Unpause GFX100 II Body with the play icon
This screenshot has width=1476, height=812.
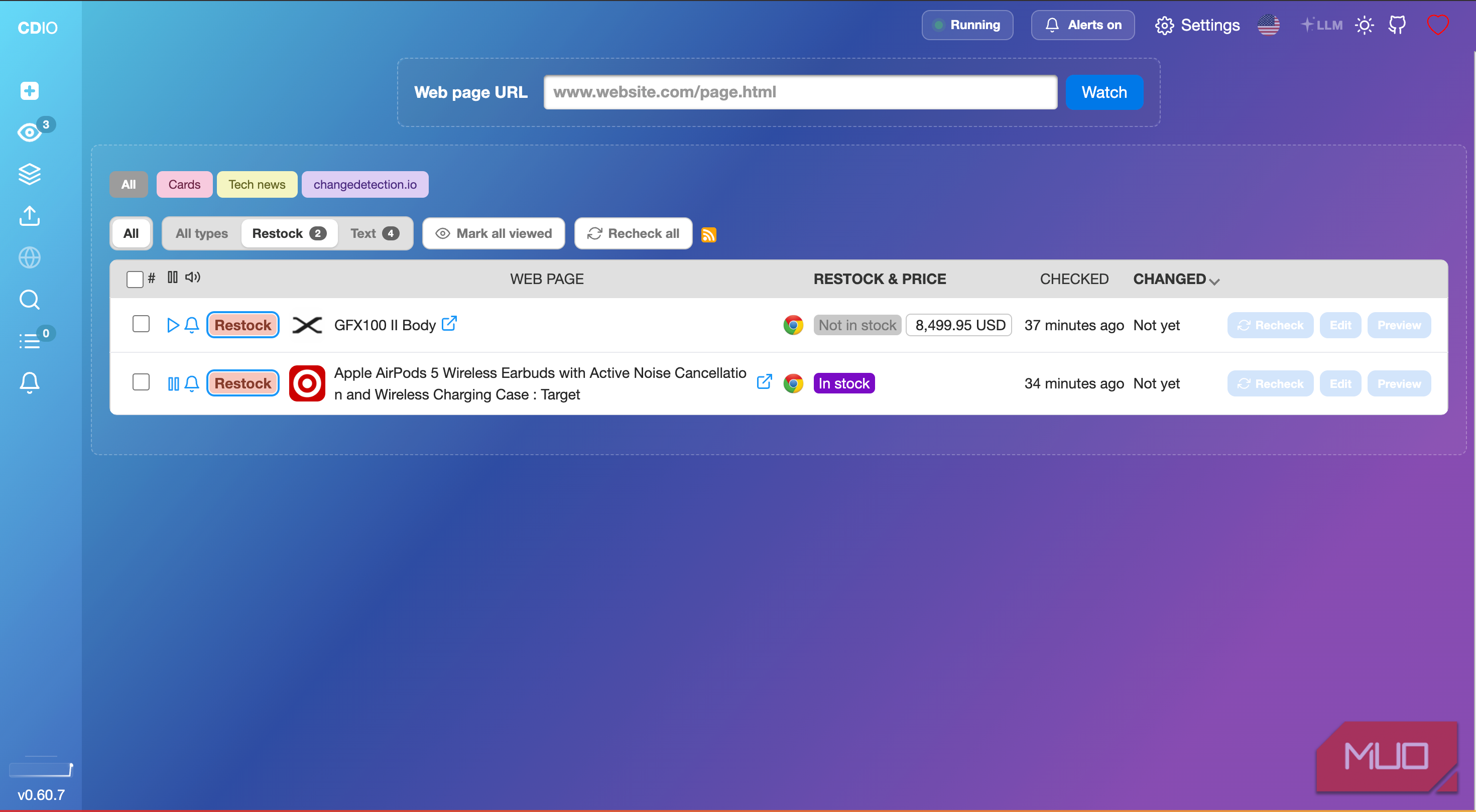pos(173,325)
